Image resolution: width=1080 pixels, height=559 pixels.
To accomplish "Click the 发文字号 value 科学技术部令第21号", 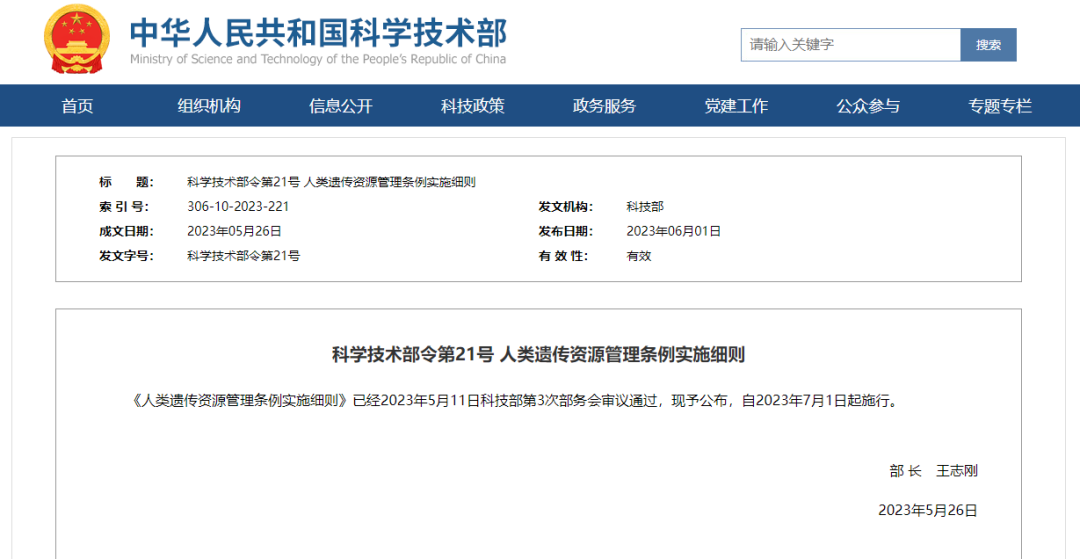I will [243, 256].
